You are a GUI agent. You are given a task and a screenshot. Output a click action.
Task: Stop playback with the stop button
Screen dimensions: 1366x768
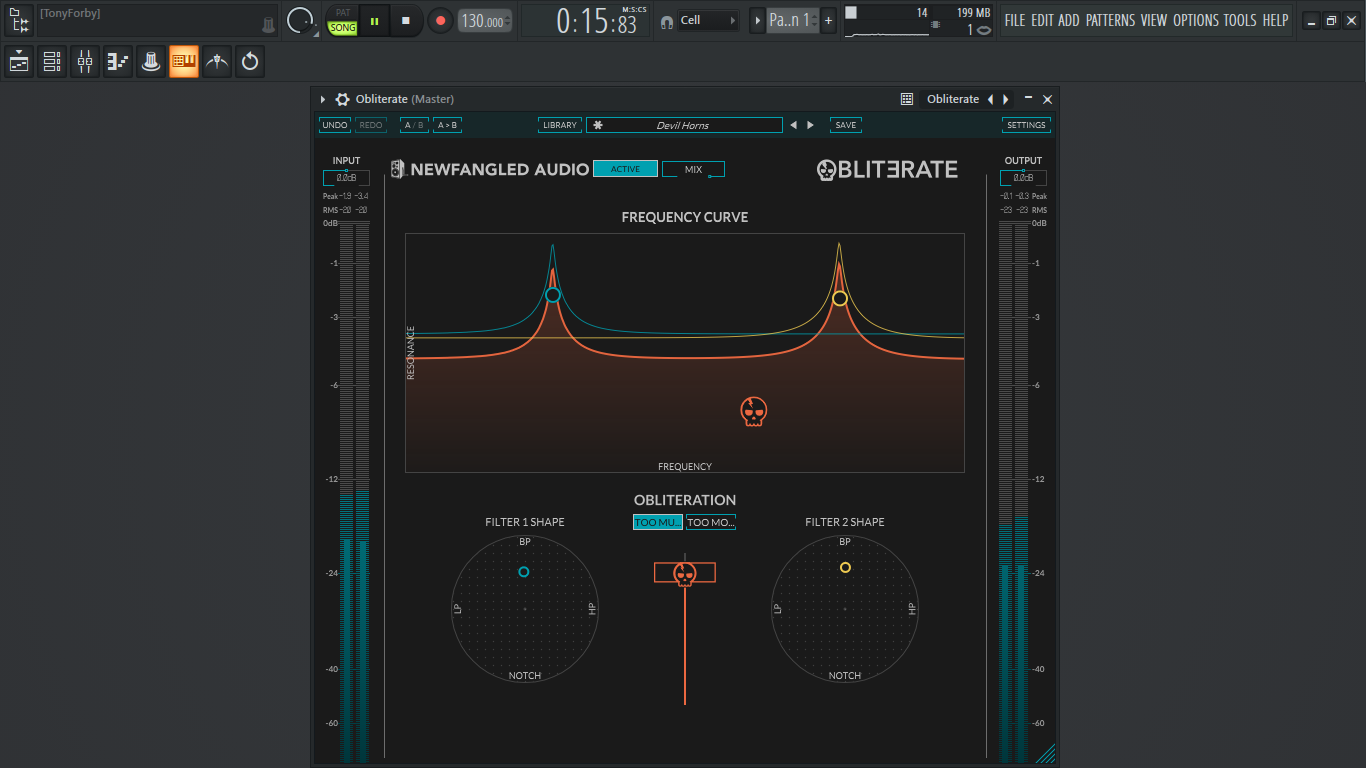[x=406, y=21]
